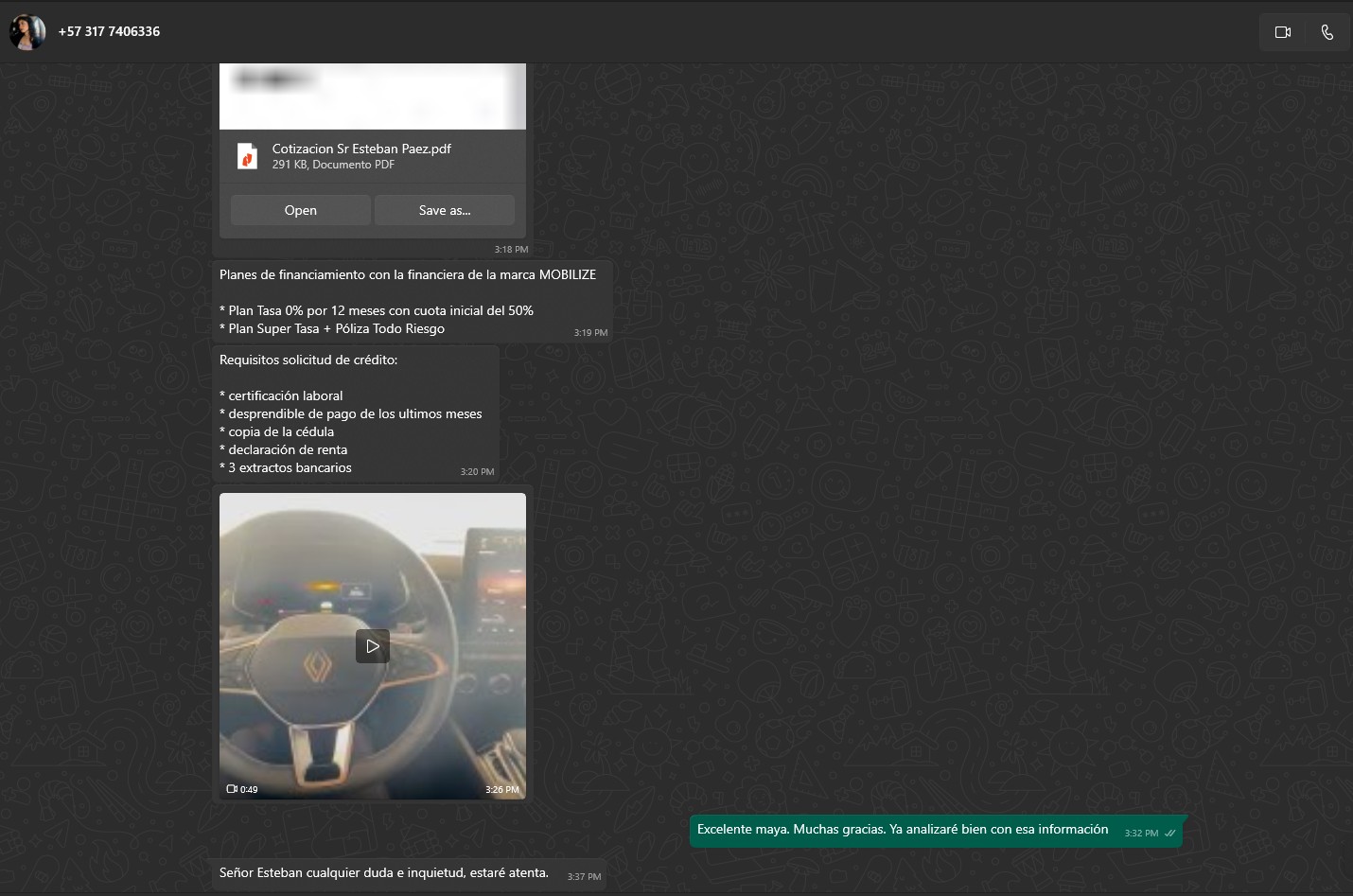Click the 'desprendible de pago' line
The image size is (1353, 896).
tap(351, 413)
